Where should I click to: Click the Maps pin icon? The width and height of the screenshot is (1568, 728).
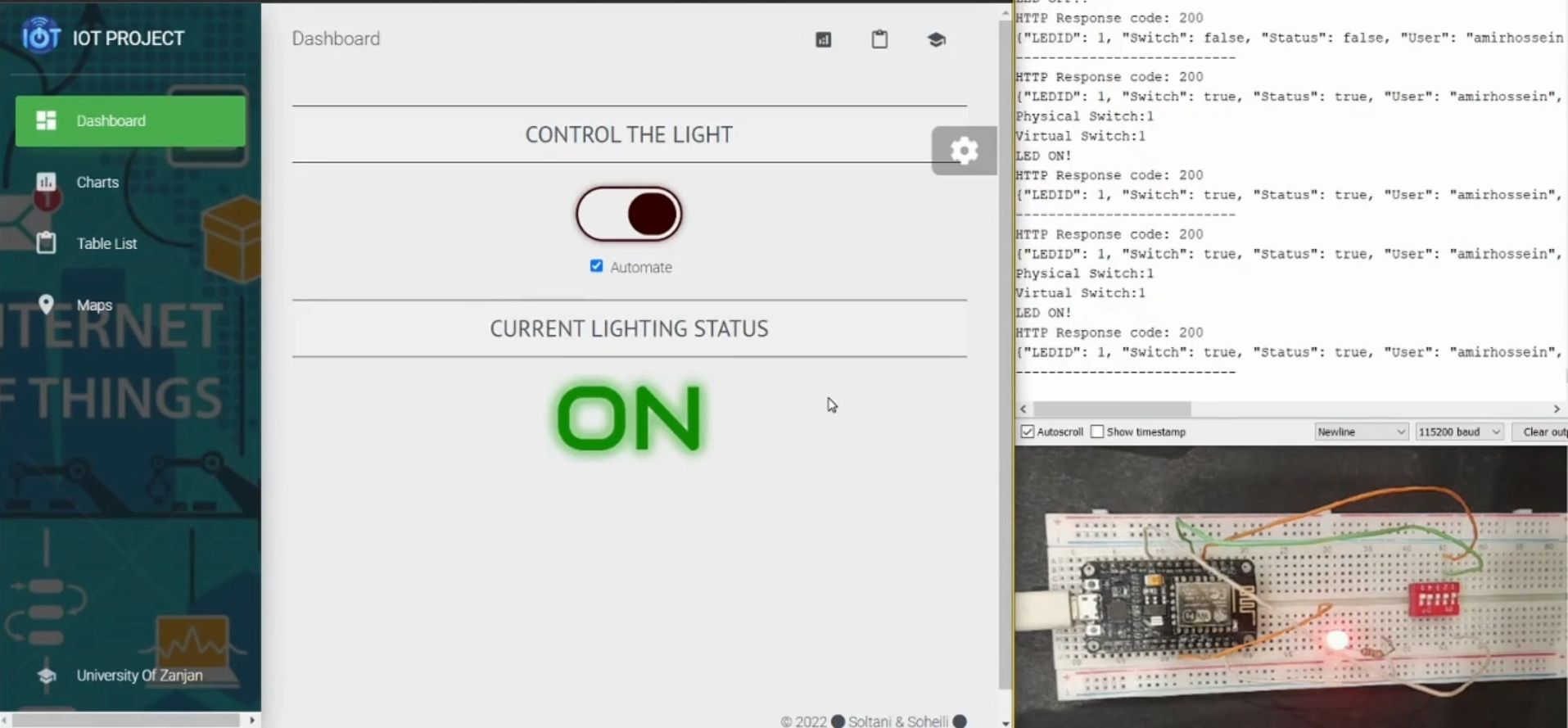(x=46, y=305)
